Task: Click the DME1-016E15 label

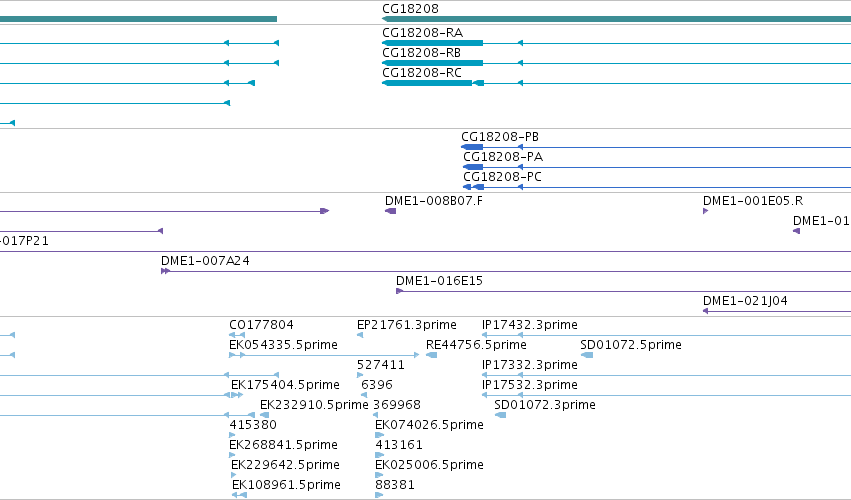Action: pos(439,281)
